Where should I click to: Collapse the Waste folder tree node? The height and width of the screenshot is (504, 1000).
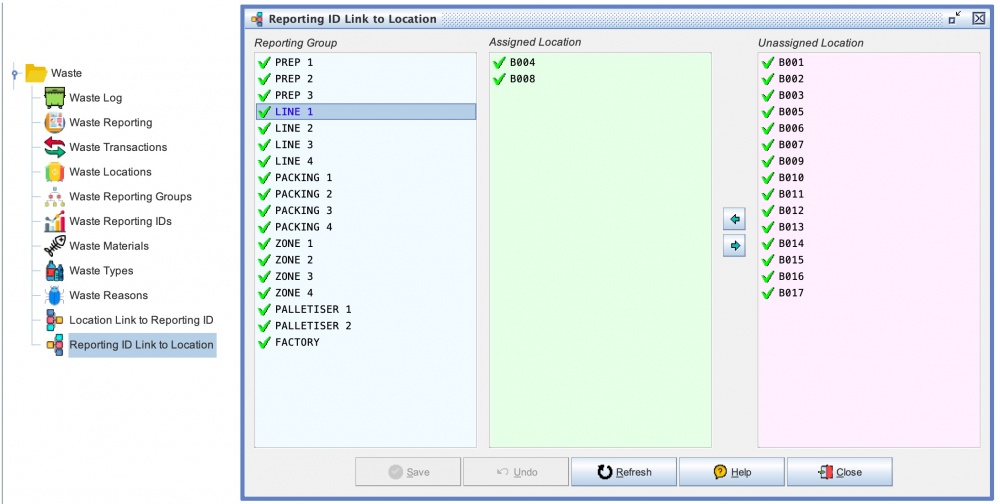pyautogui.click(x=14, y=73)
